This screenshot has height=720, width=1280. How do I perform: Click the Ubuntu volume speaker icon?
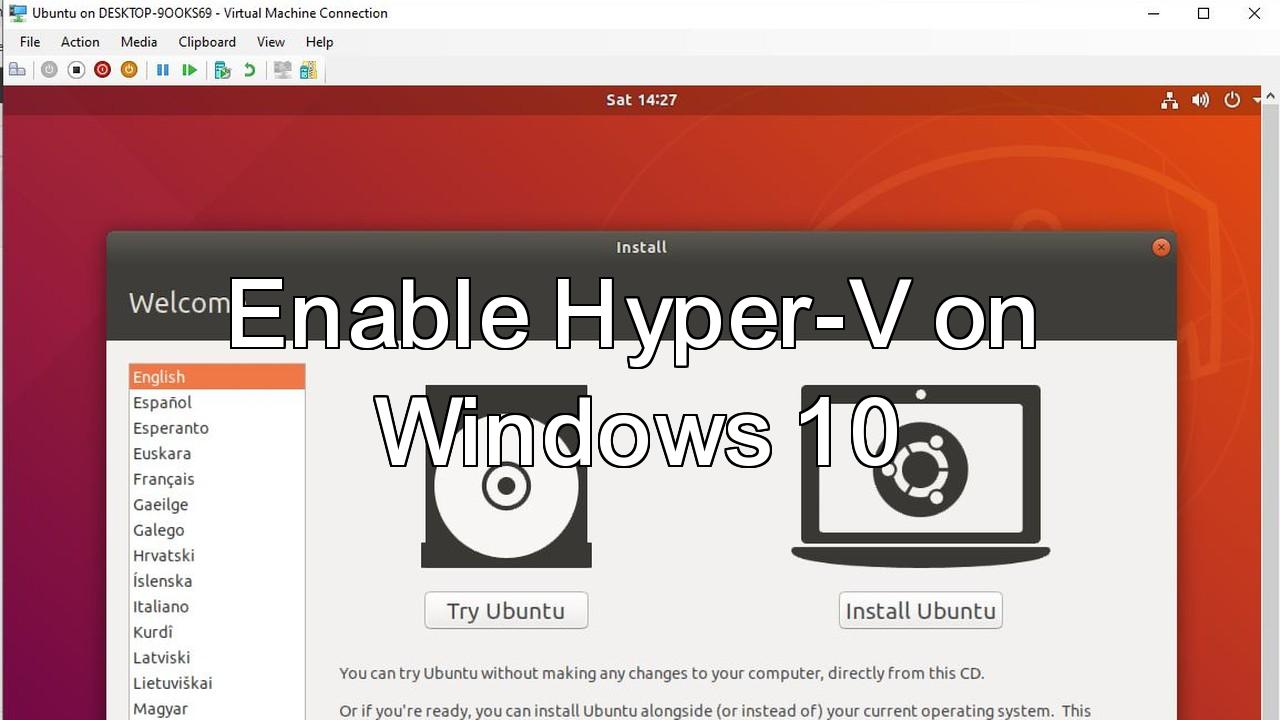(1200, 100)
